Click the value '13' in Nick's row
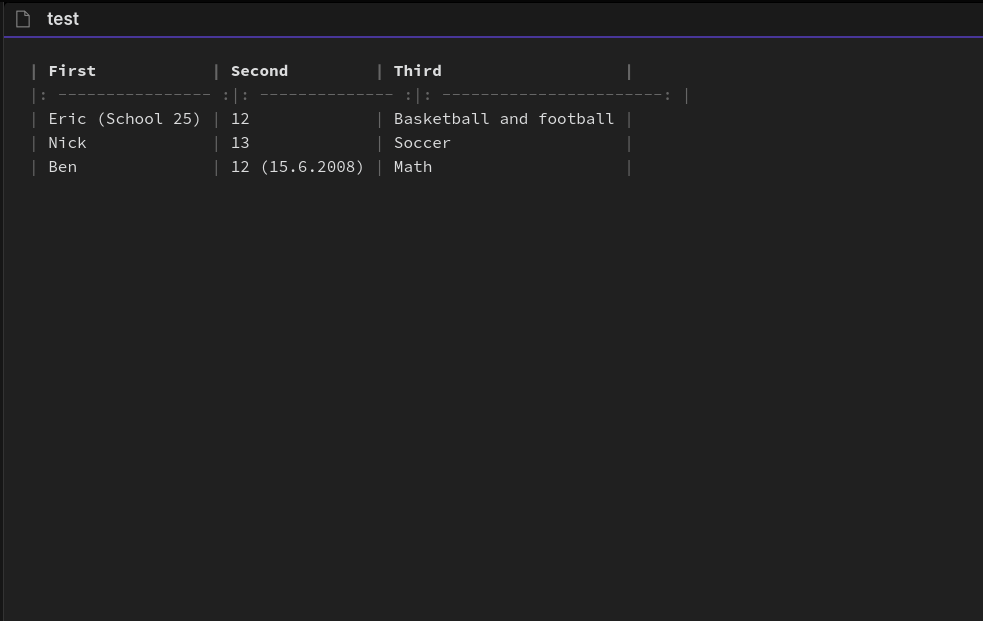 tap(240, 142)
